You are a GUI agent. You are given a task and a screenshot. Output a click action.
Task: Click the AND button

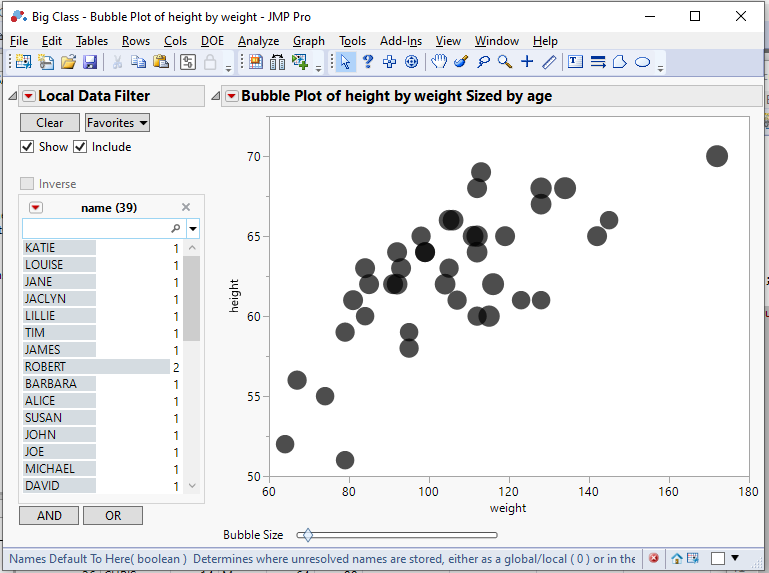click(x=49, y=516)
